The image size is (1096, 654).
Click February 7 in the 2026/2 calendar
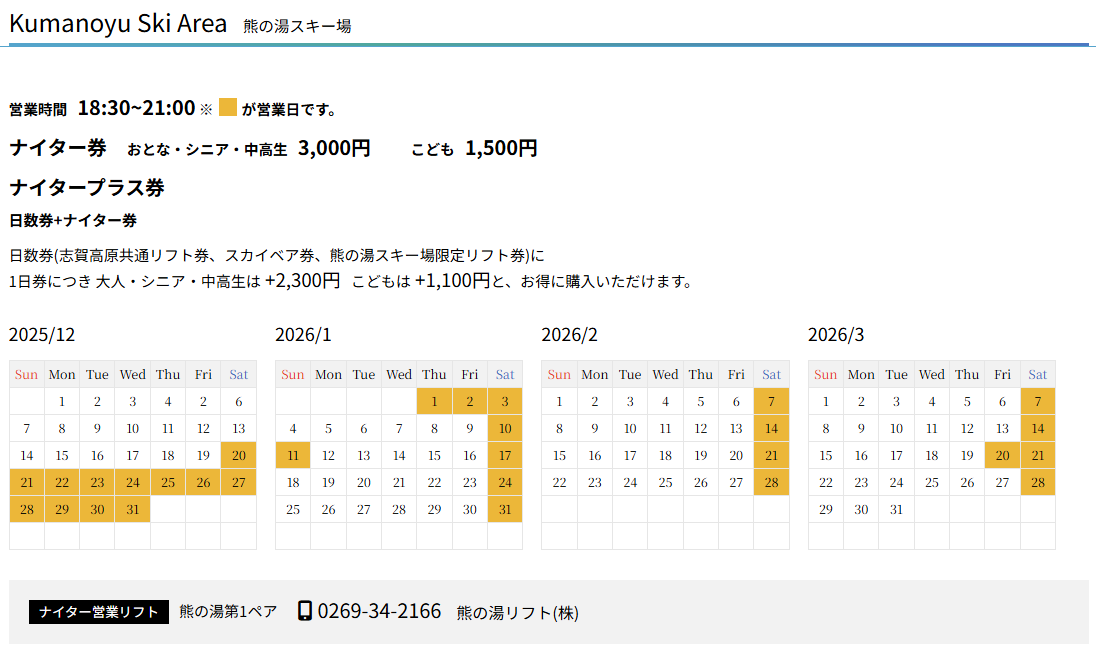pyautogui.click(x=771, y=401)
